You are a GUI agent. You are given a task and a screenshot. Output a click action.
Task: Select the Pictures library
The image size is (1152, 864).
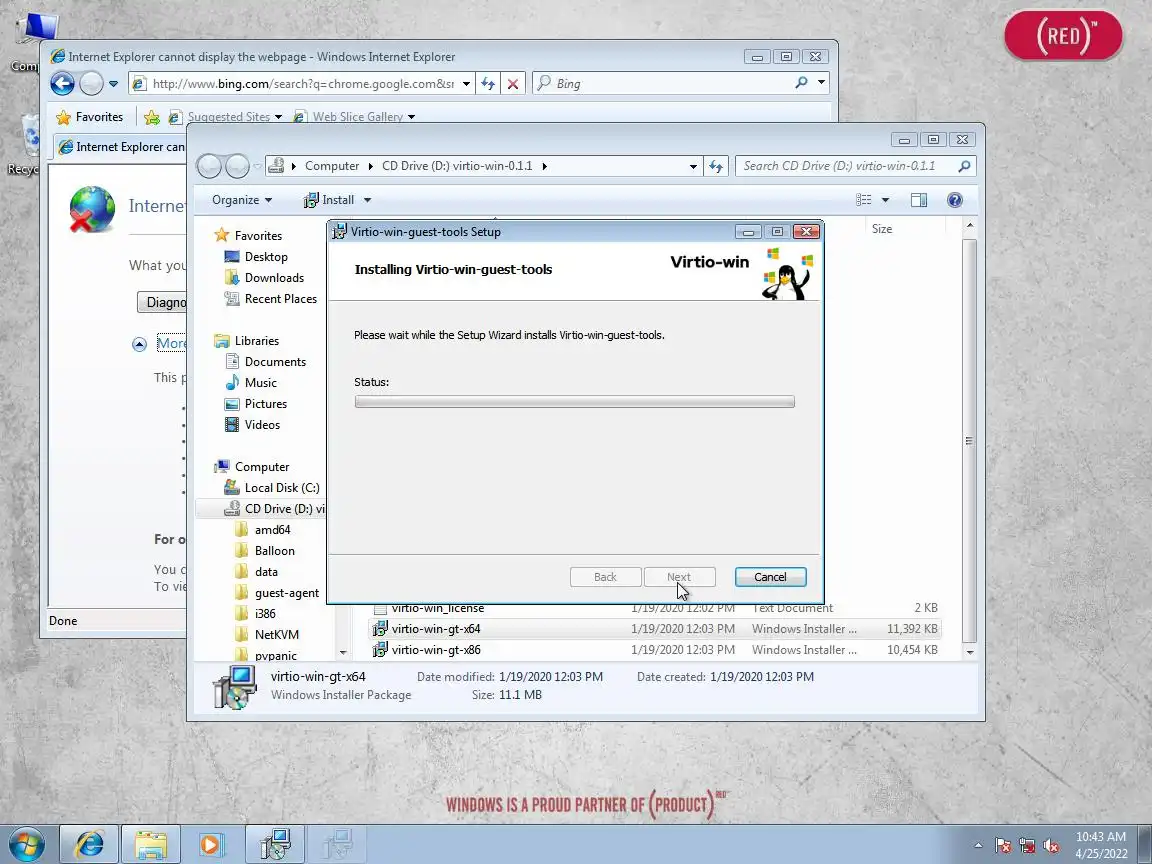(265, 404)
